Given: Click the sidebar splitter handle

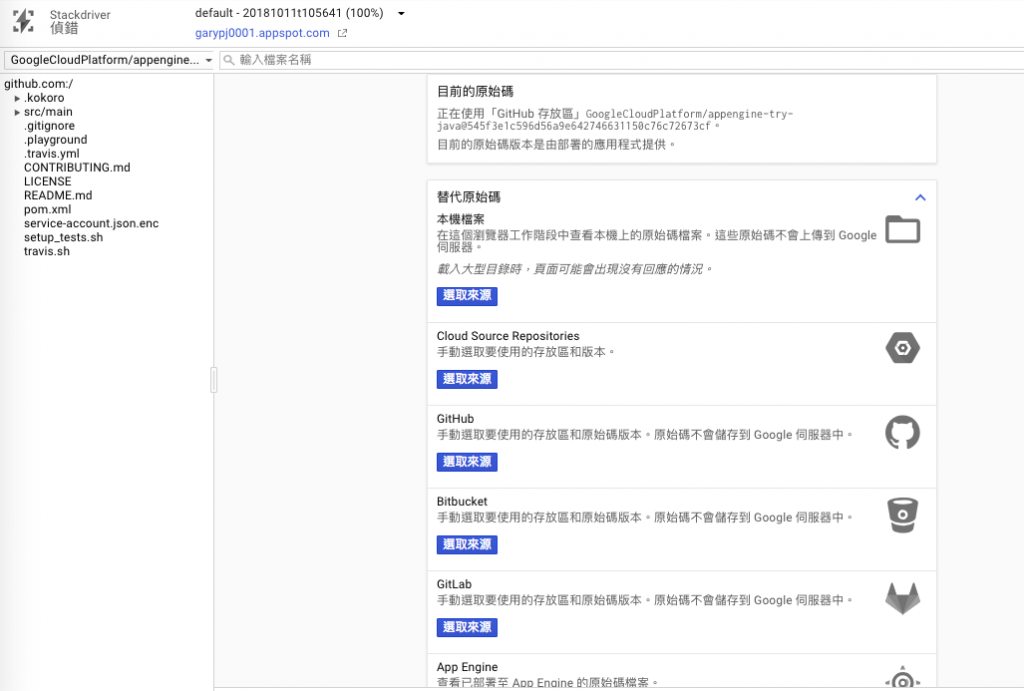Looking at the screenshot, I should pyautogui.click(x=214, y=380).
